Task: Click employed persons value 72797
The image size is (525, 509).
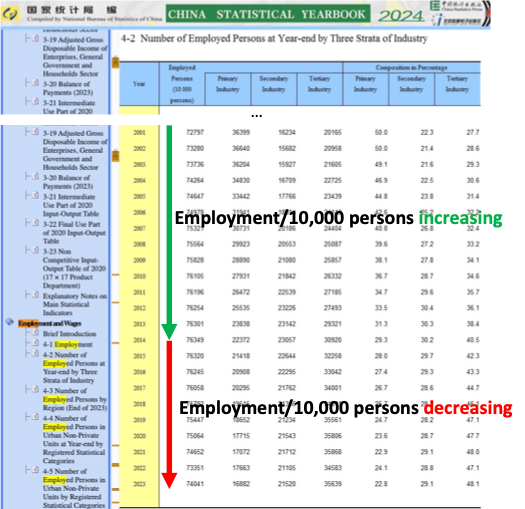Action: pos(195,133)
